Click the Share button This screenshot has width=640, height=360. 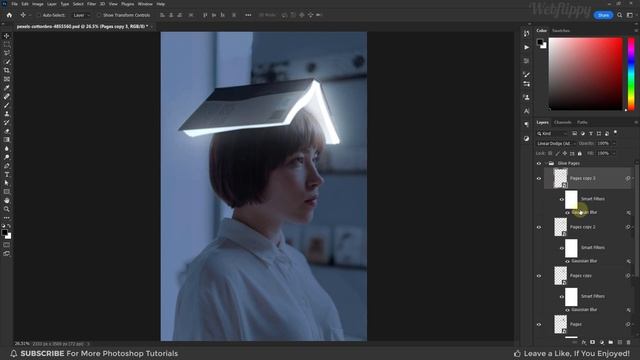tap(603, 15)
